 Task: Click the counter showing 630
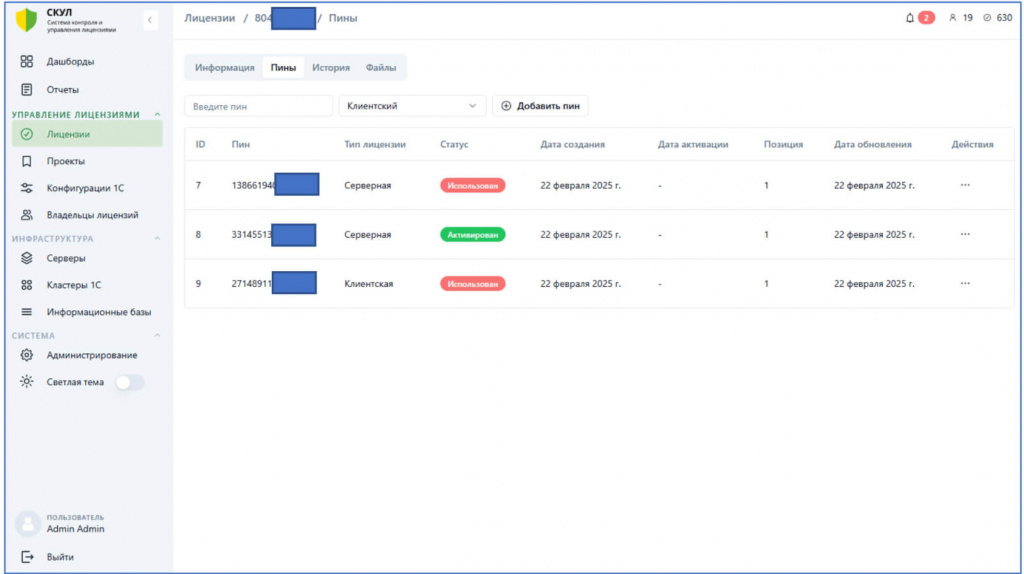pyautogui.click(x=997, y=18)
